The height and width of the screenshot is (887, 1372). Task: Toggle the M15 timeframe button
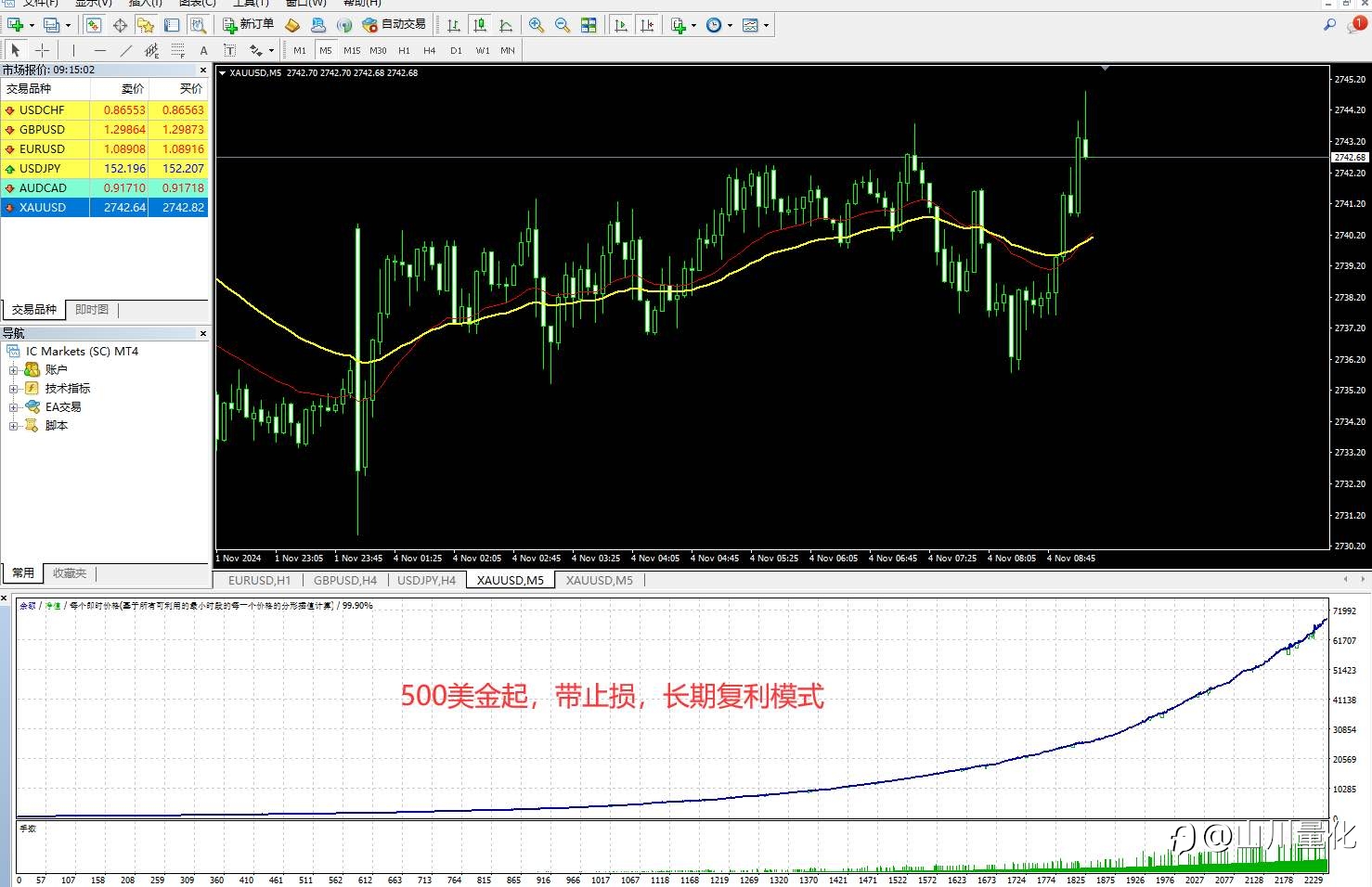coord(352,50)
